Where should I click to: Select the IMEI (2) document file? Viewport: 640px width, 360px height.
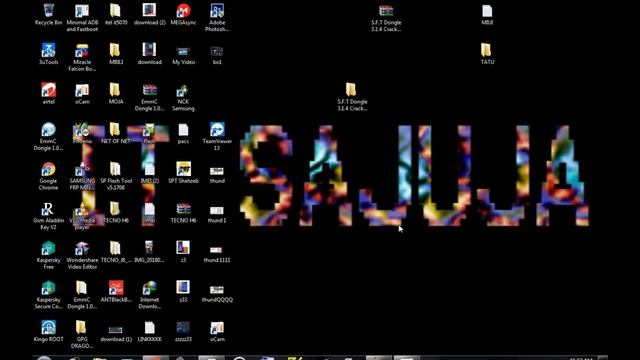click(149, 169)
